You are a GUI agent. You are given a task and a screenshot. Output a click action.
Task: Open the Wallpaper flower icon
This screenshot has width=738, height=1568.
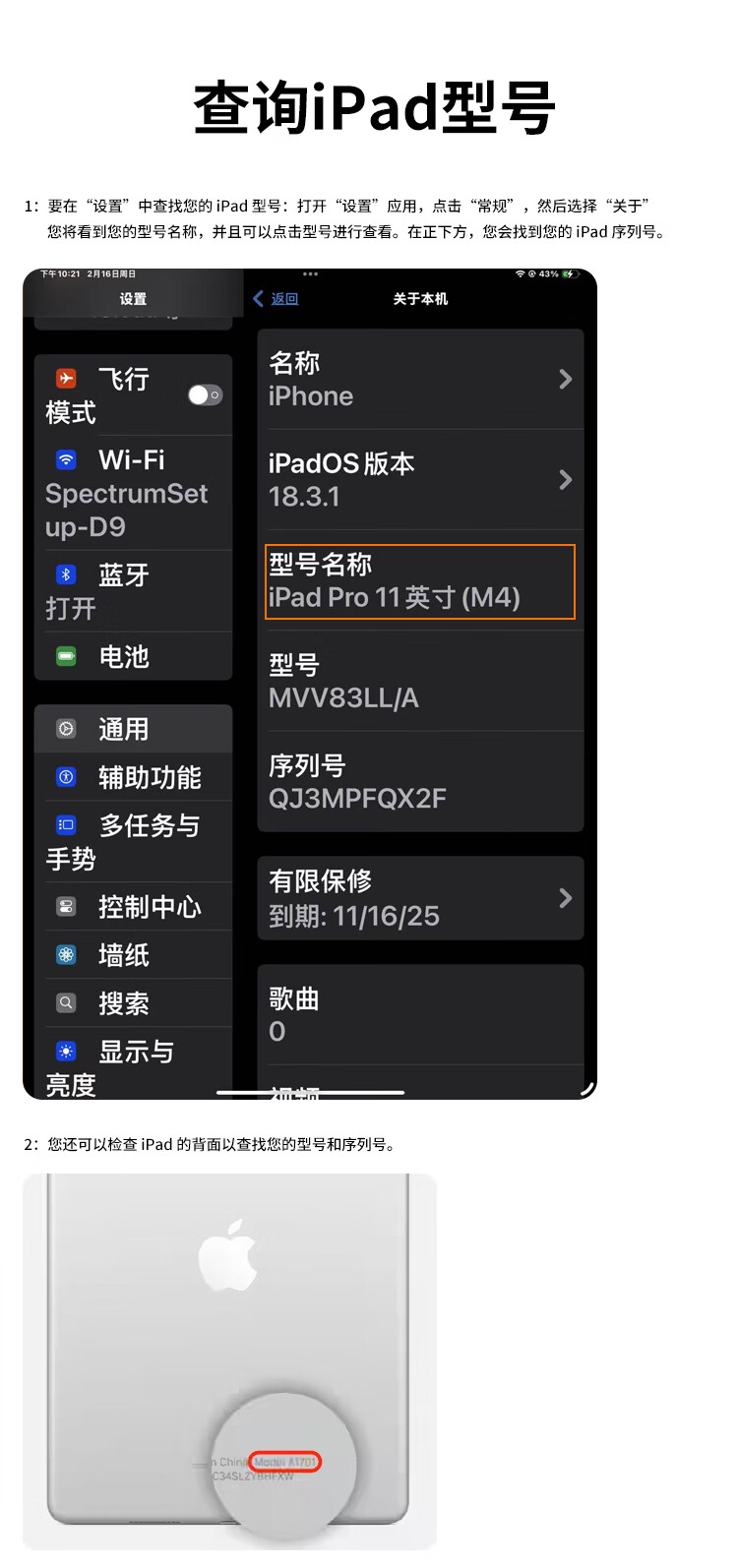click(x=66, y=954)
